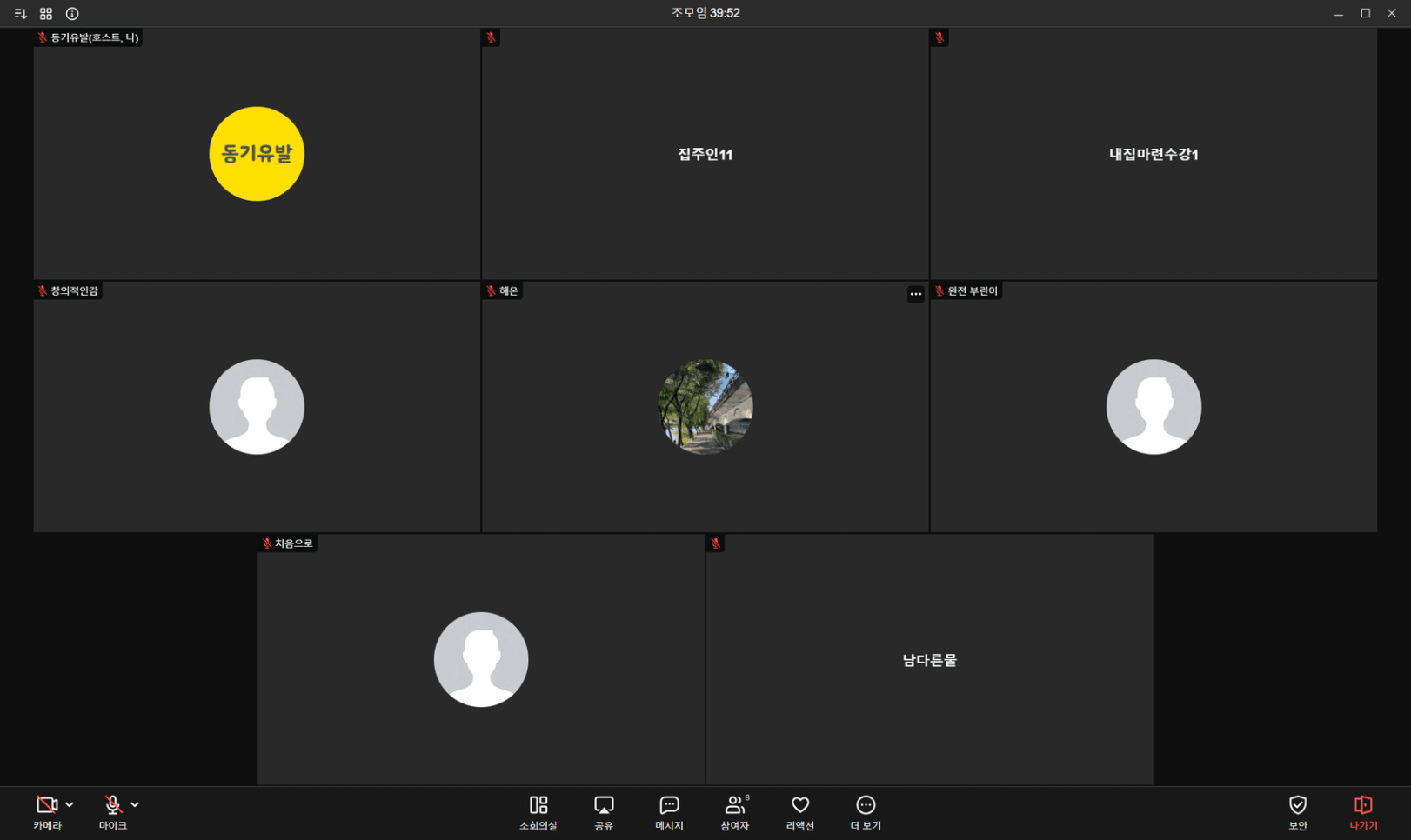Expand the camera options chevron
The image size is (1411, 840).
tap(70, 805)
